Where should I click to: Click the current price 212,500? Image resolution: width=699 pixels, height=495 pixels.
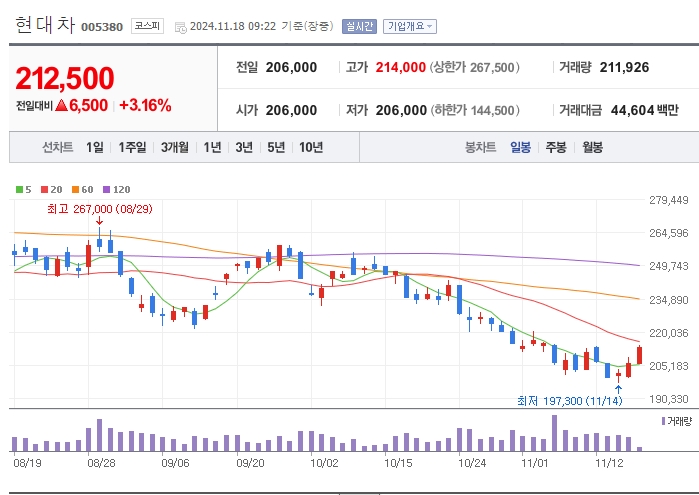(x=65, y=78)
